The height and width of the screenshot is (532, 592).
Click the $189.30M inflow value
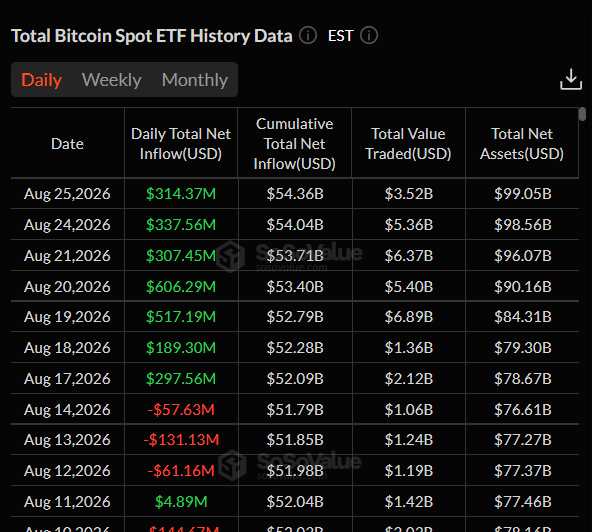coord(181,347)
